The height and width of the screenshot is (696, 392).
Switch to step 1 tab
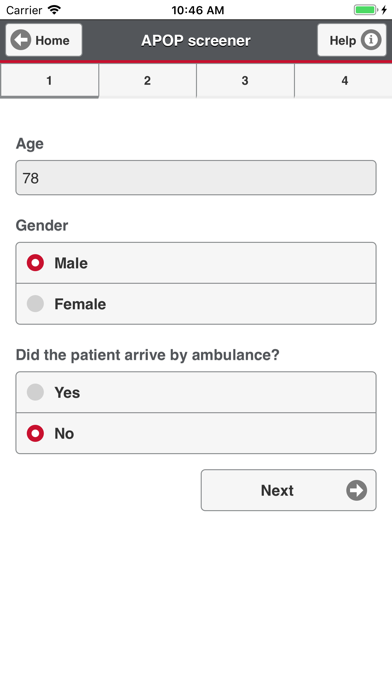point(49,80)
